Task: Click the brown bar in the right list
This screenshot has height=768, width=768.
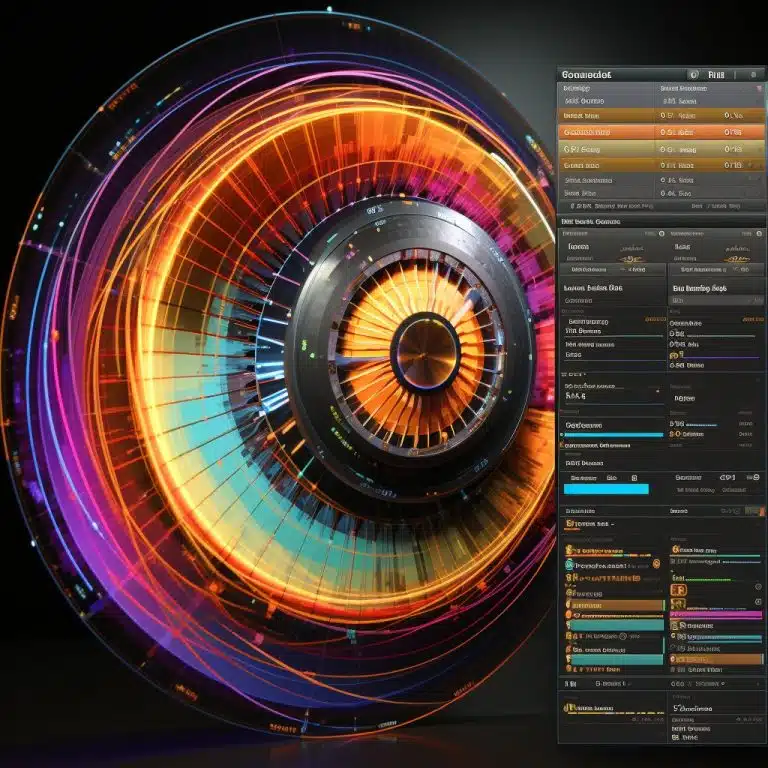Action: [717, 659]
